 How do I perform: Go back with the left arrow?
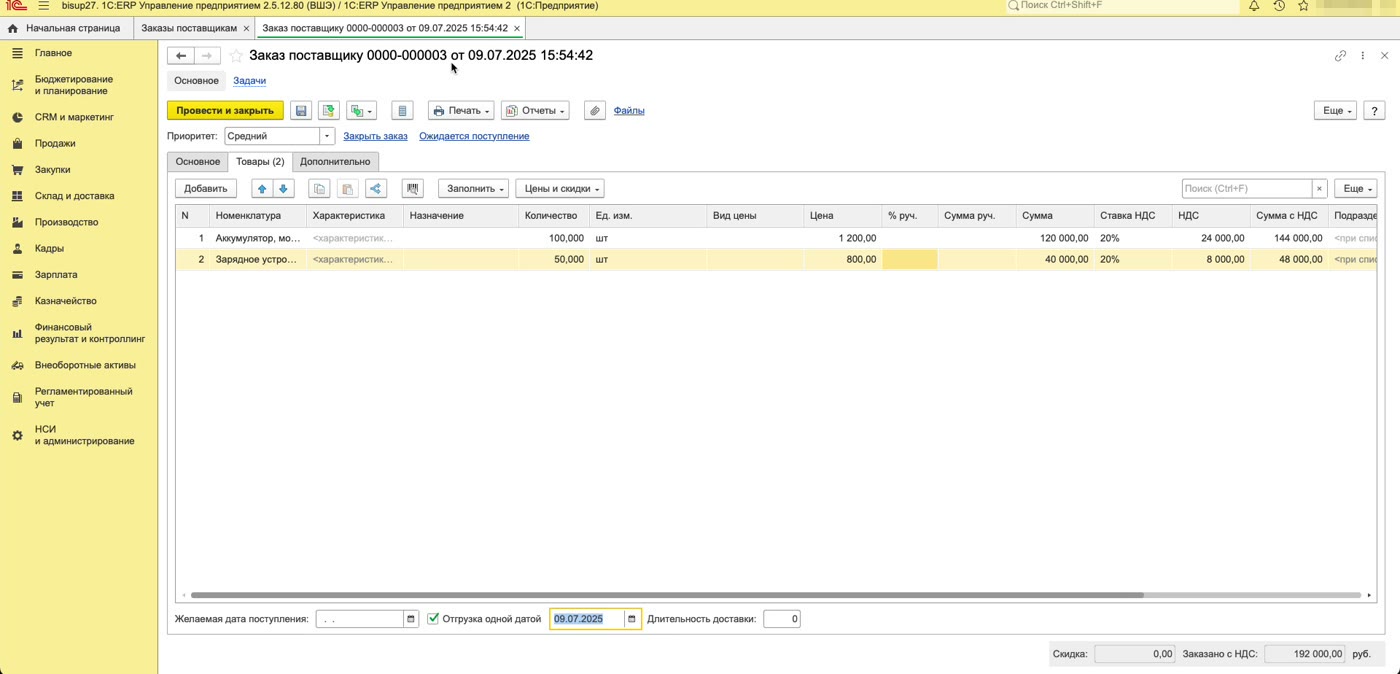pos(181,56)
